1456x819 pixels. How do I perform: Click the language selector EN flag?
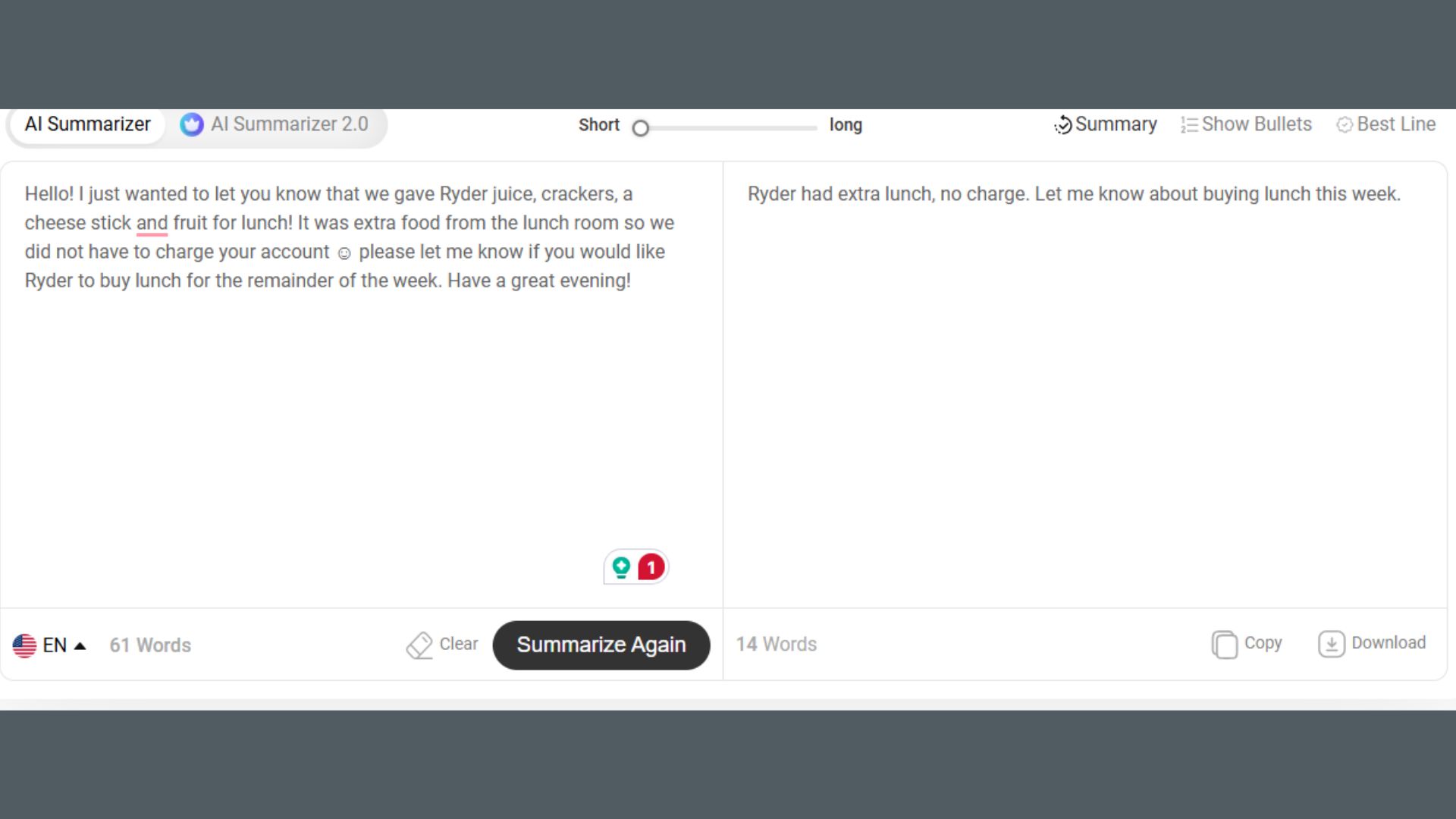(x=24, y=645)
